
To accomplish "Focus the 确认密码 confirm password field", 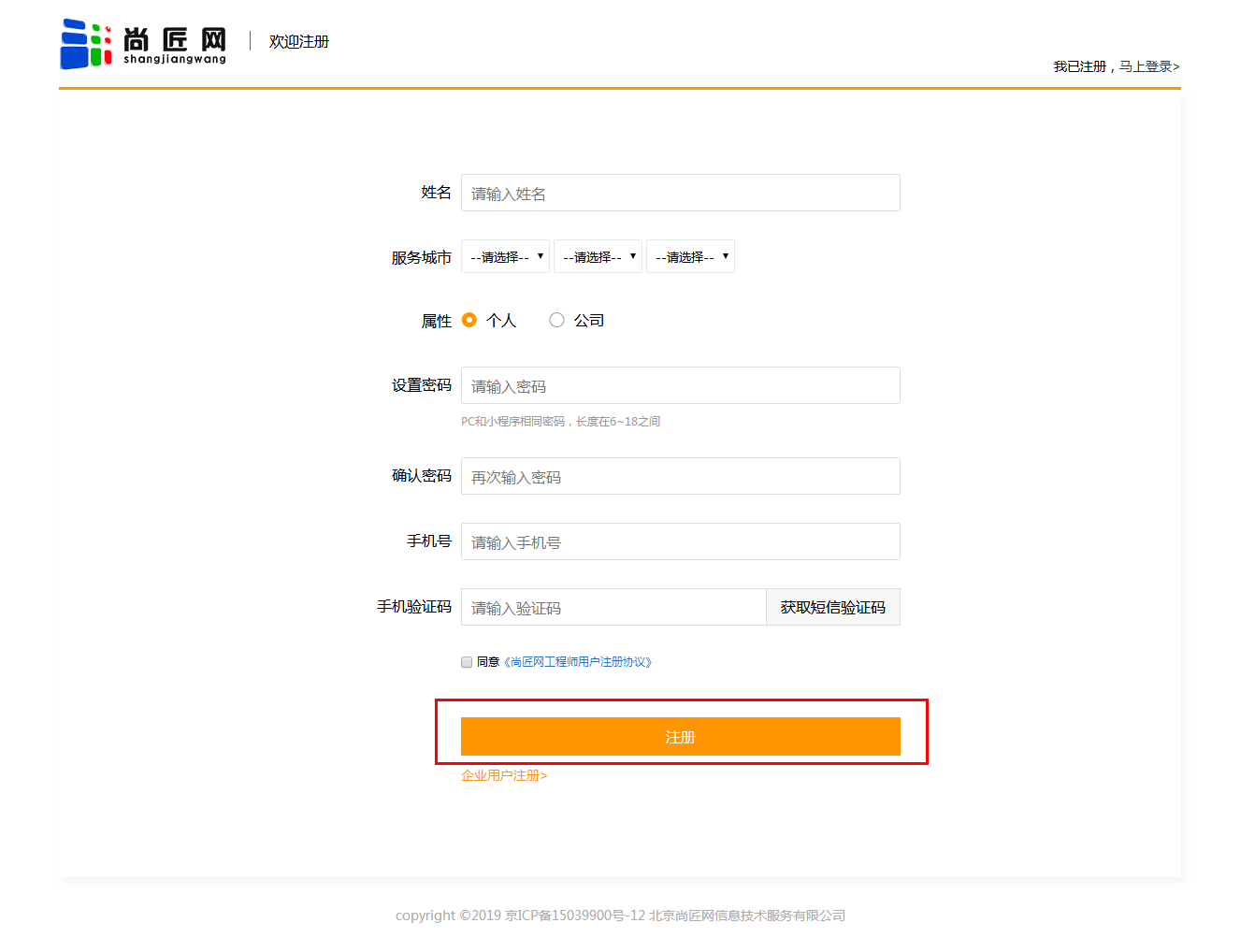I will (x=680, y=476).
